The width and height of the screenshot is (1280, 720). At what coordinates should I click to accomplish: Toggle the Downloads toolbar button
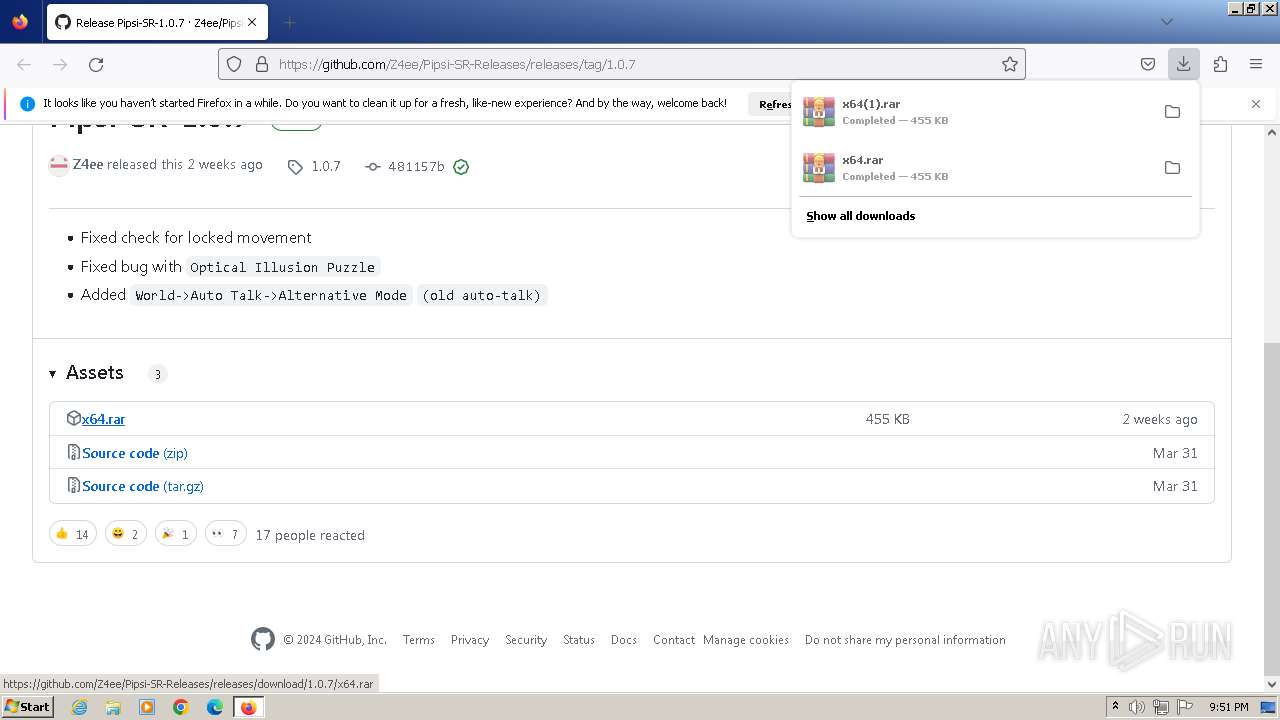pos(1183,64)
